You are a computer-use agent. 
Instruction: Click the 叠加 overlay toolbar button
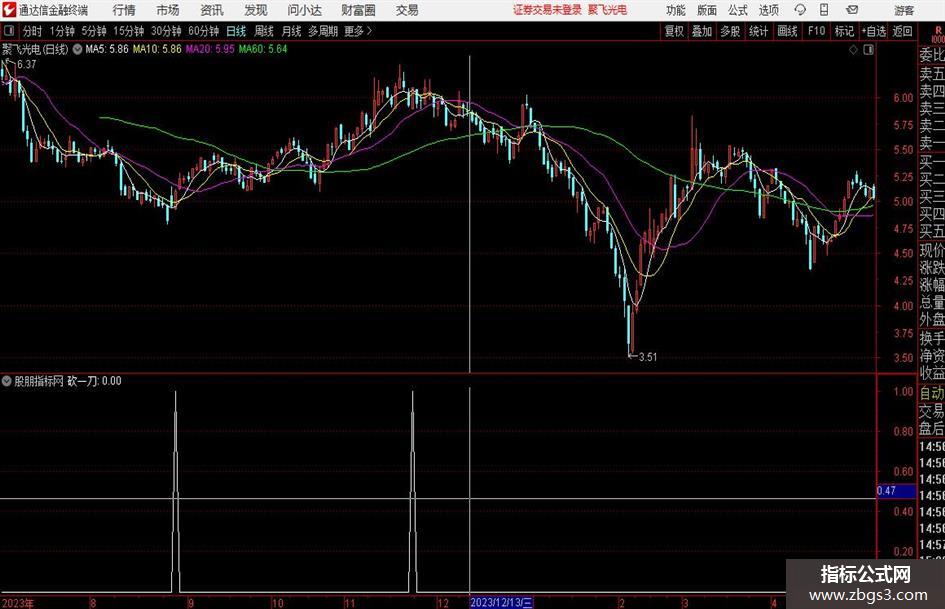point(702,31)
